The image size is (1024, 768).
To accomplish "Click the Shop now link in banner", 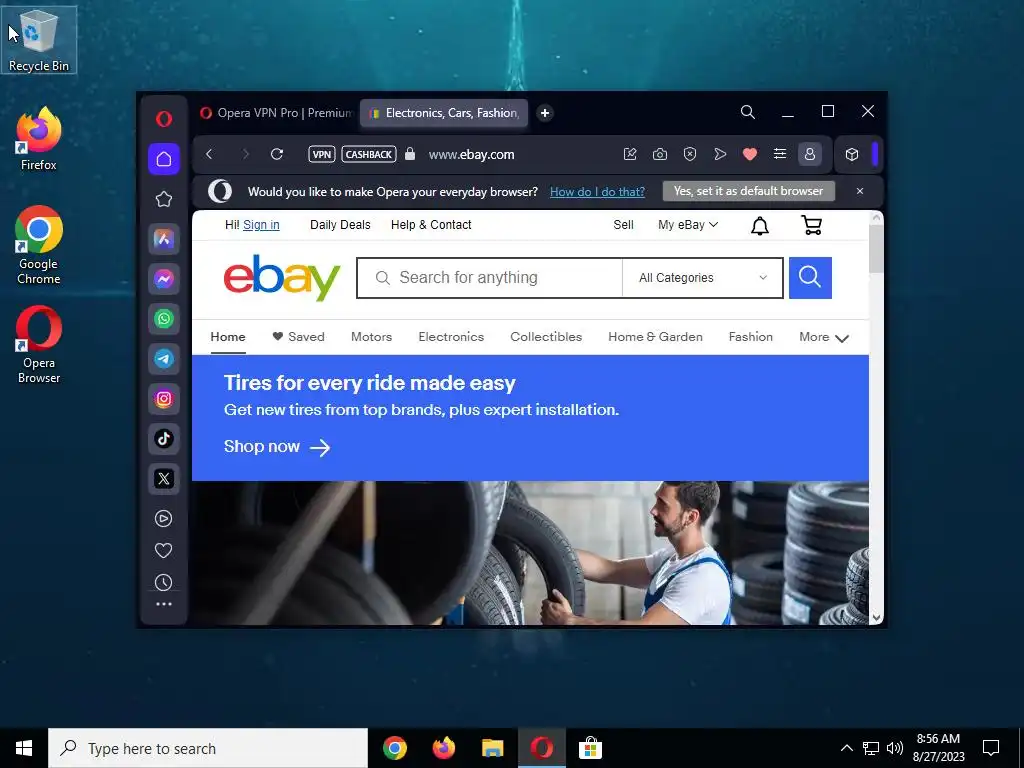I will point(277,447).
